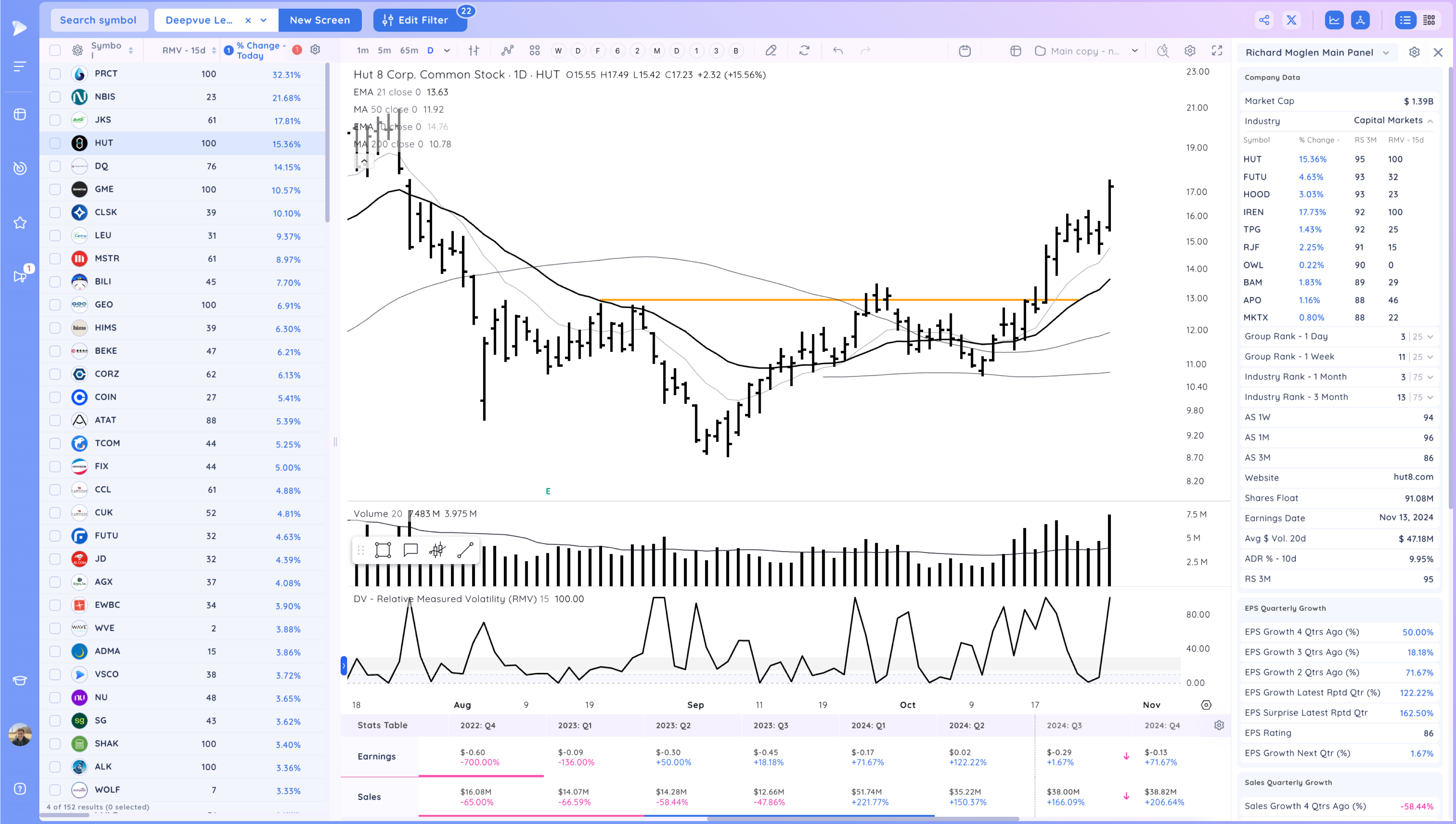Image resolution: width=1456 pixels, height=824 pixels.
Task: Select the 5m timeframe tab
Action: [384, 51]
